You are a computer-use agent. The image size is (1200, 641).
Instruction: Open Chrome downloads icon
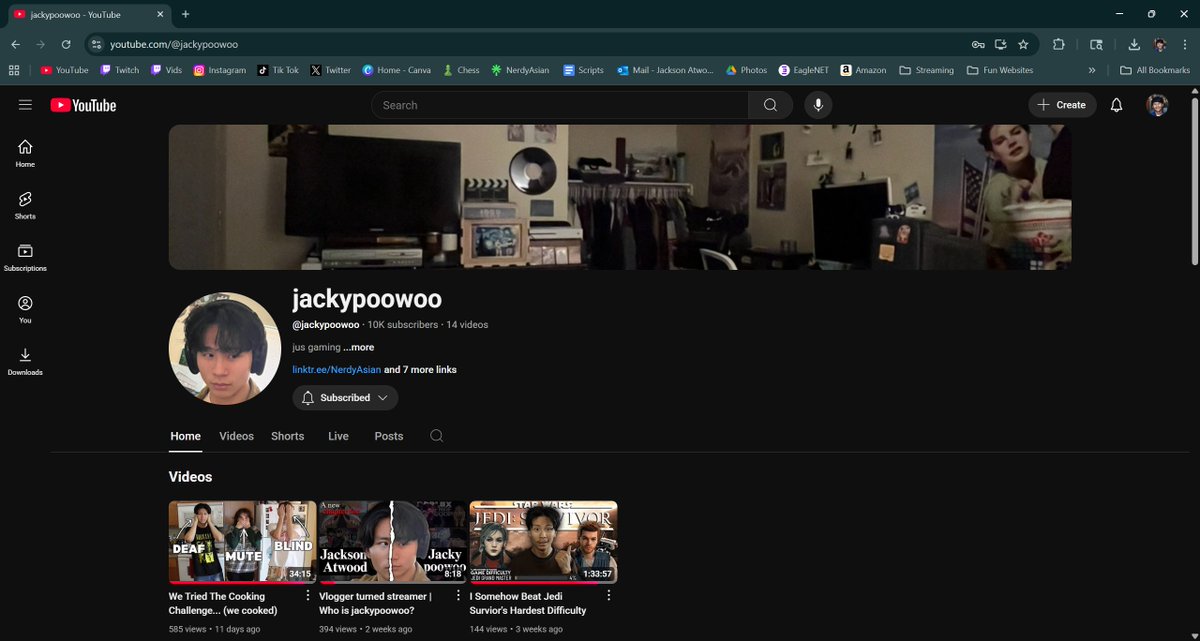[1134, 44]
